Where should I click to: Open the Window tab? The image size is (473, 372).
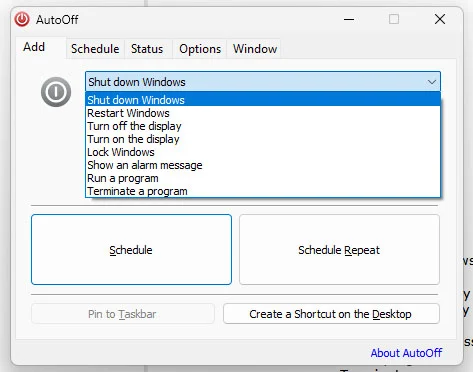255,49
